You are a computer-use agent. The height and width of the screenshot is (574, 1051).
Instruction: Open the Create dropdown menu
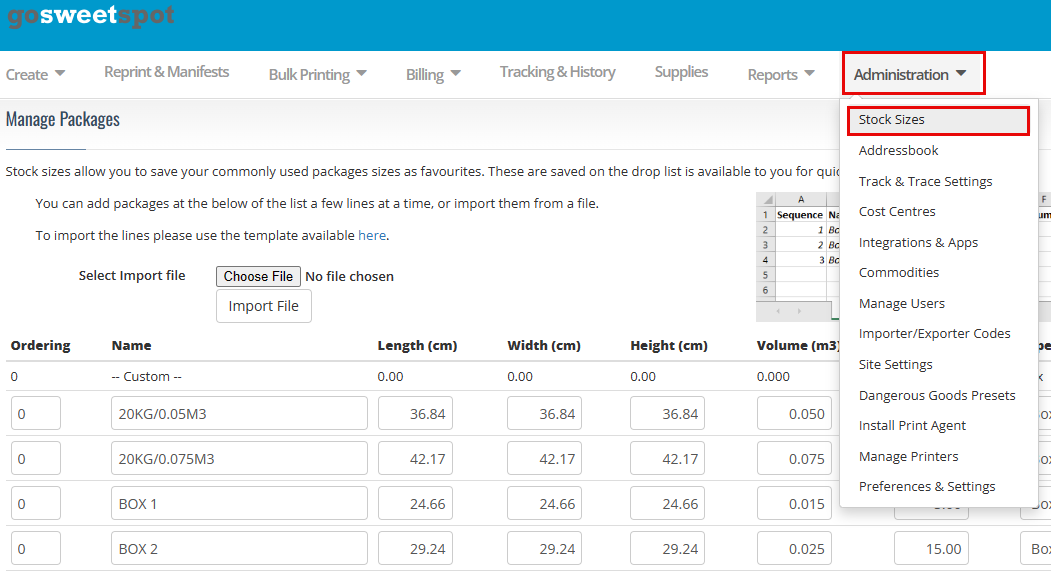click(x=35, y=74)
